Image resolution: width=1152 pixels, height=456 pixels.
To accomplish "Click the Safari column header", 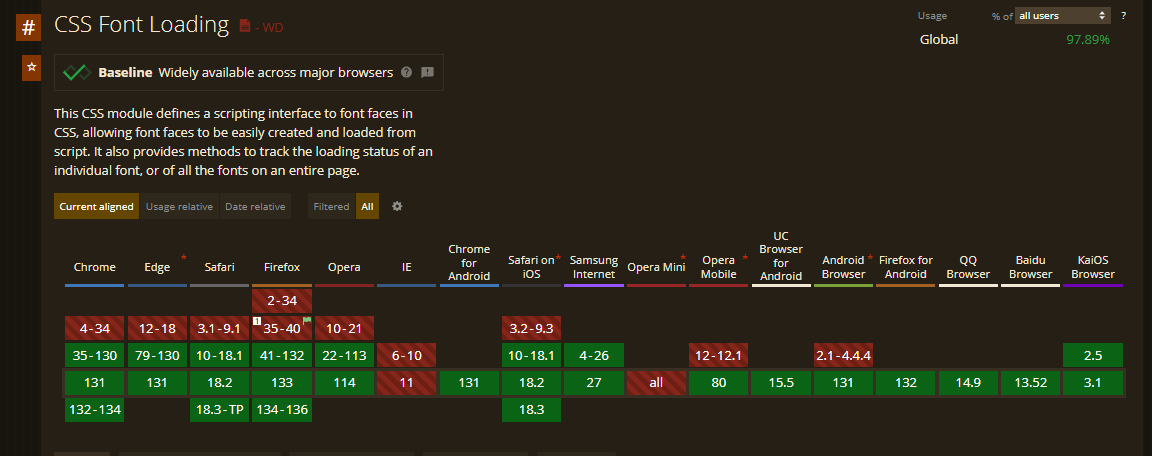I will coord(220,267).
